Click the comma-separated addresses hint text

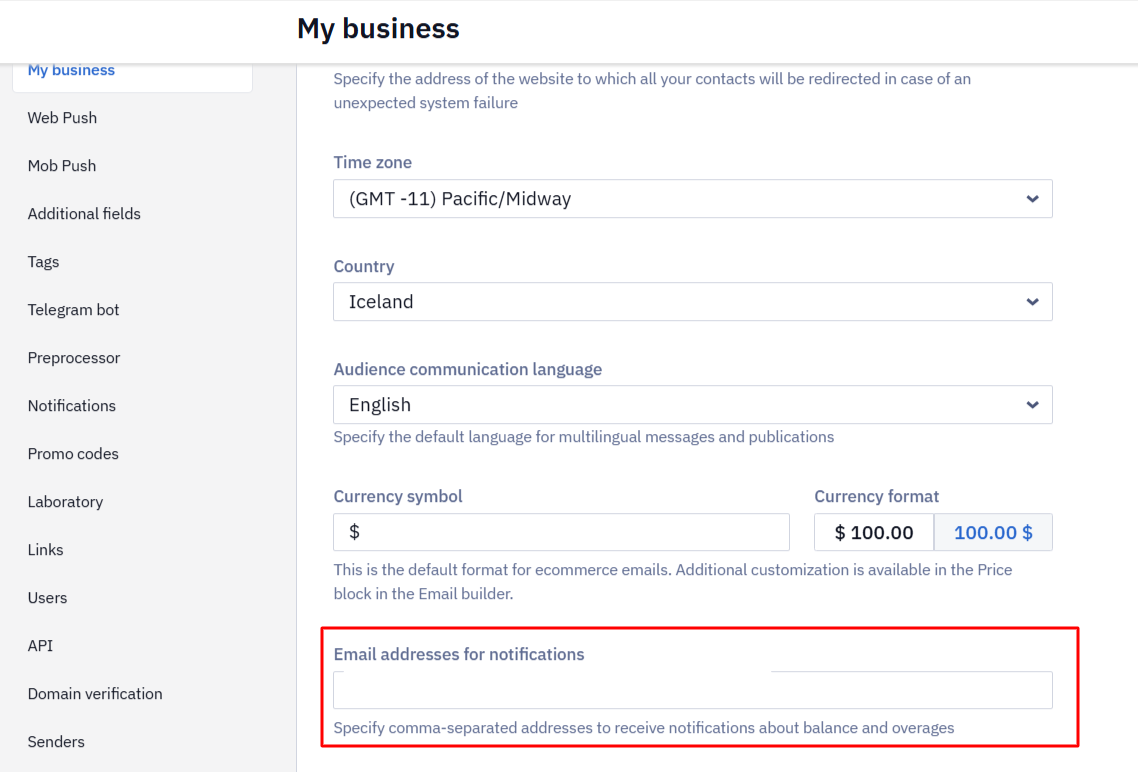coord(644,728)
